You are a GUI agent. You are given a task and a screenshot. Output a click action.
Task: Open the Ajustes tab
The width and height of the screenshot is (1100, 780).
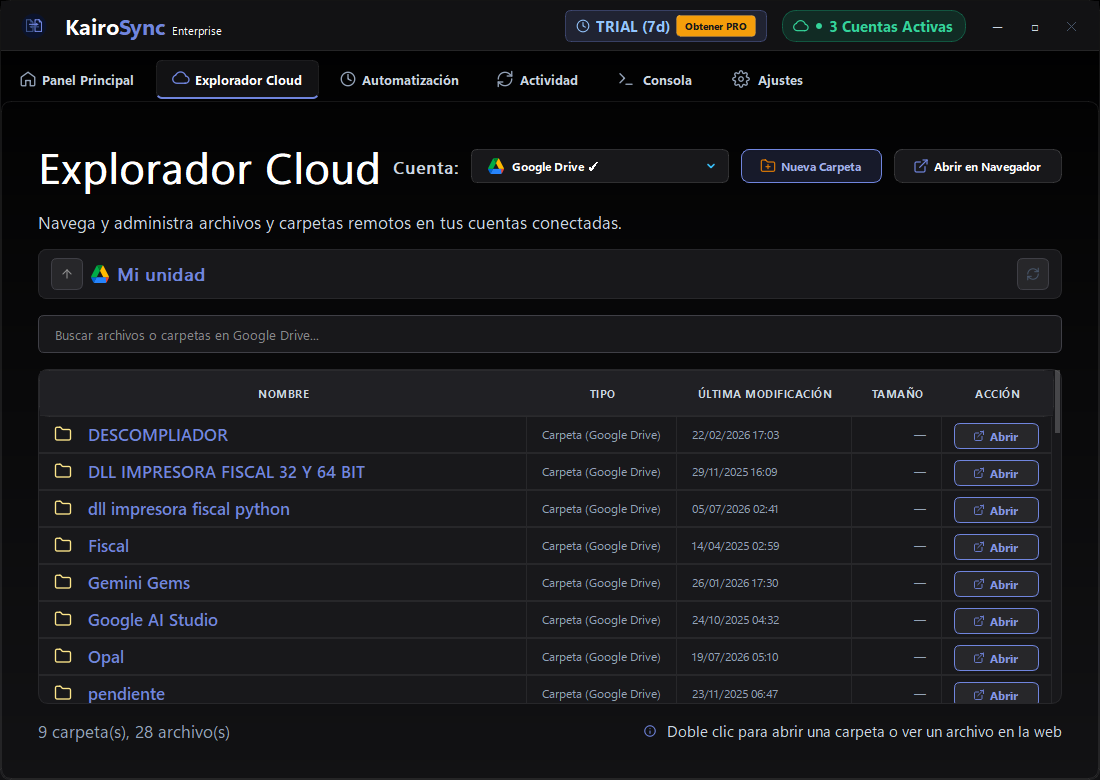[767, 80]
